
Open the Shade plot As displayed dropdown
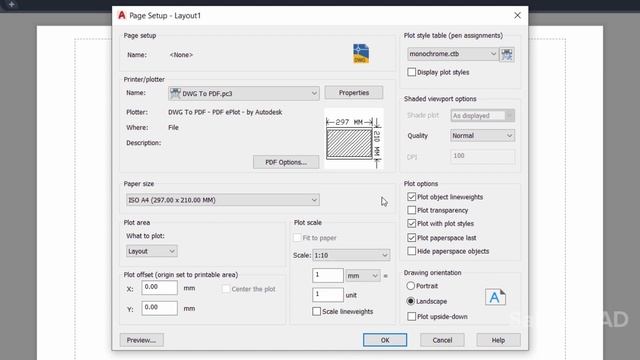482,116
